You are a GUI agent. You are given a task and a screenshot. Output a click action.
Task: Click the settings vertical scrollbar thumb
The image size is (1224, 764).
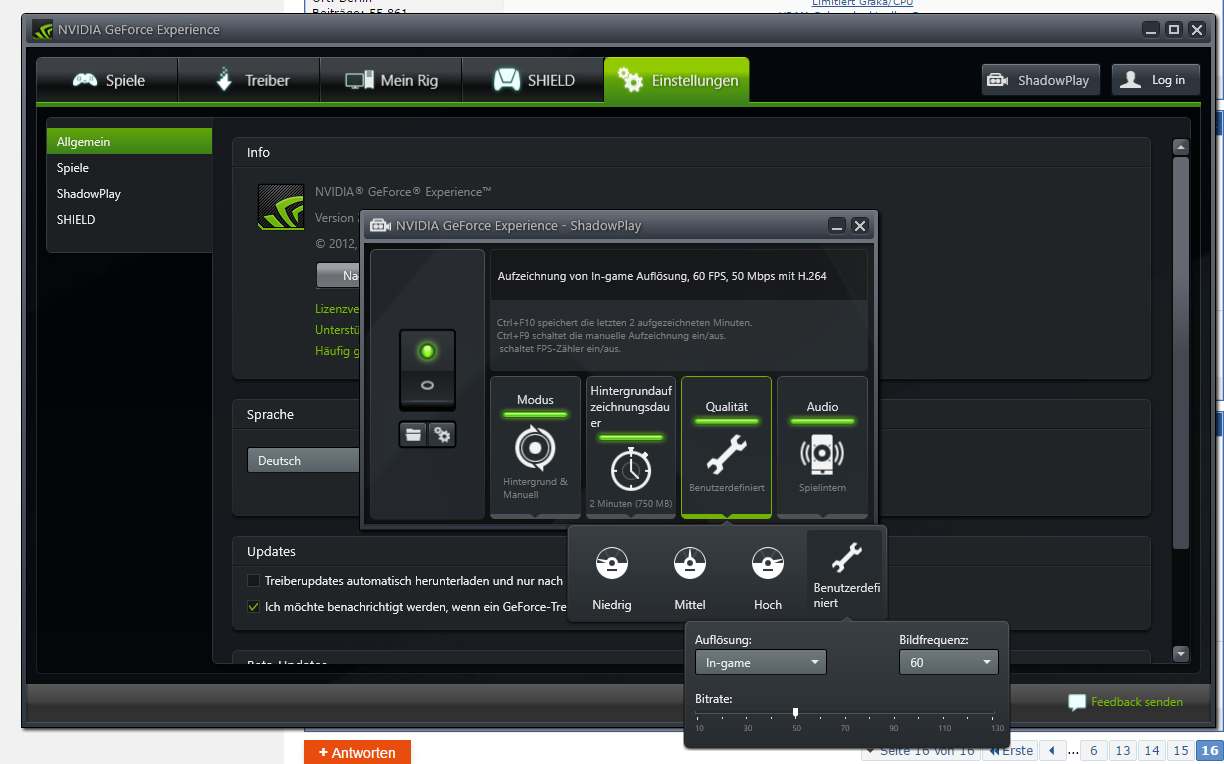[x=1181, y=352]
